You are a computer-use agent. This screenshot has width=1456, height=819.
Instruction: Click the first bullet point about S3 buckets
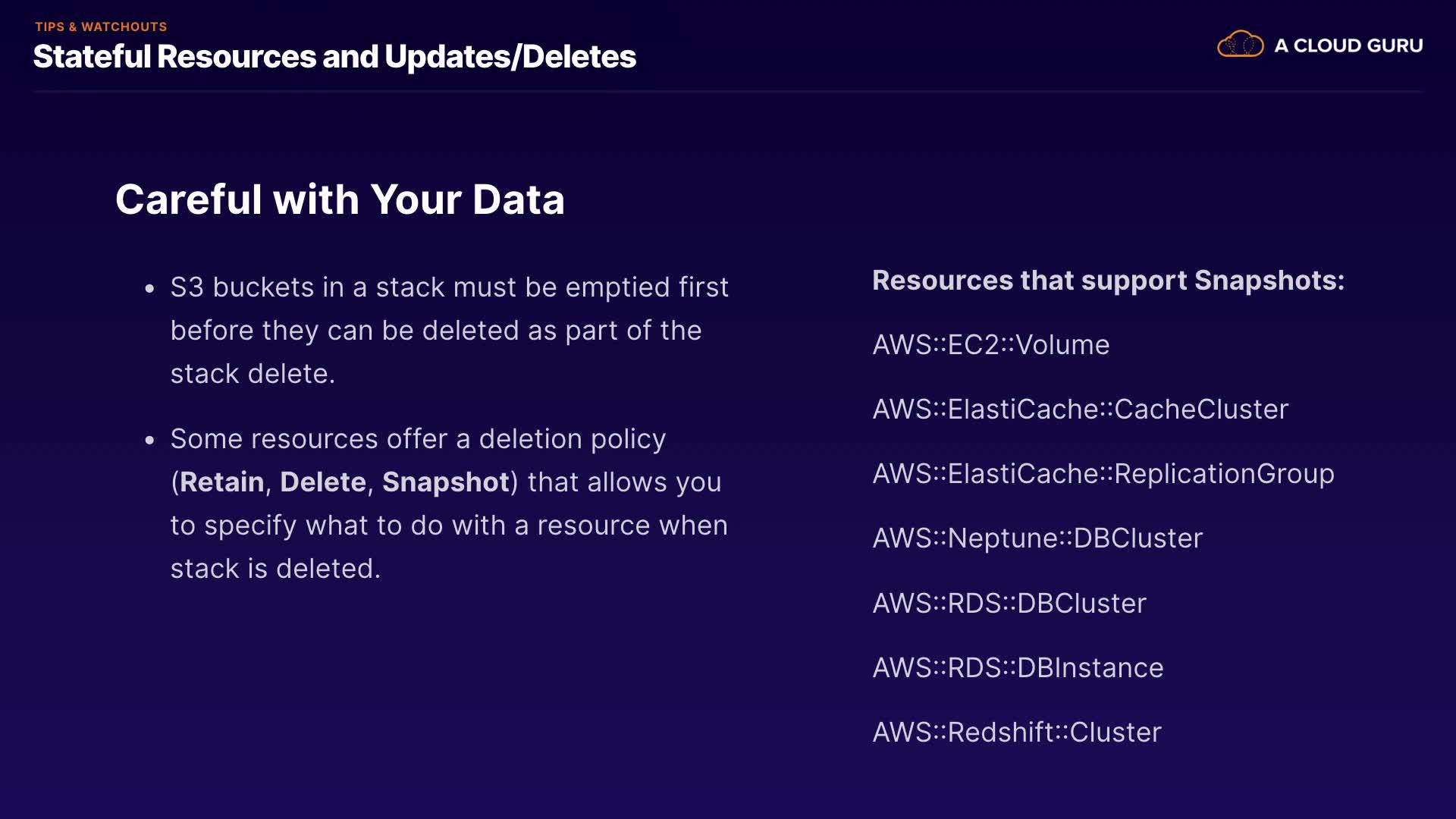pyautogui.click(x=449, y=287)
